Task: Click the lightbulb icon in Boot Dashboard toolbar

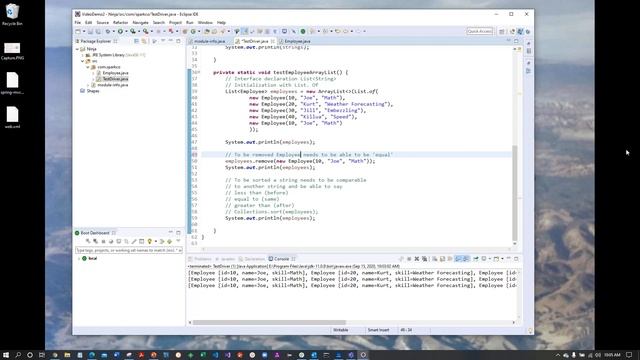Action: [x=149, y=242]
